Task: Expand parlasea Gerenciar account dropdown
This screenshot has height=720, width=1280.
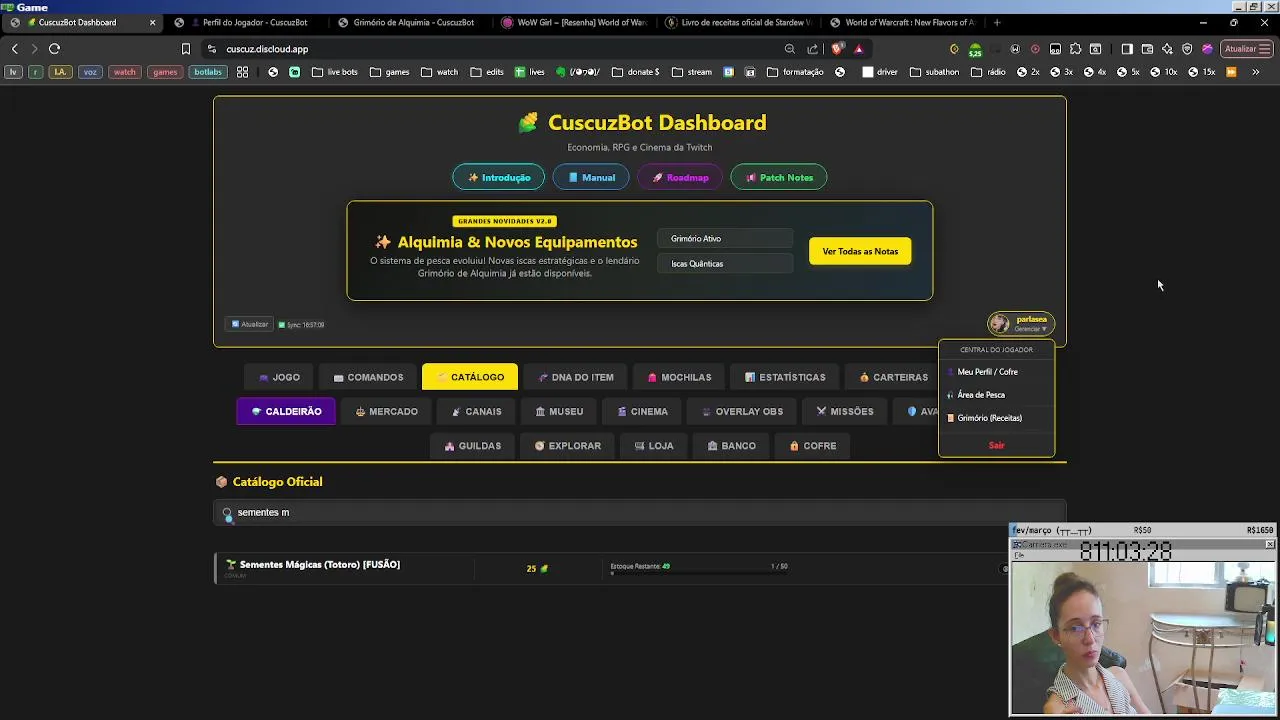Action: point(1021,323)
